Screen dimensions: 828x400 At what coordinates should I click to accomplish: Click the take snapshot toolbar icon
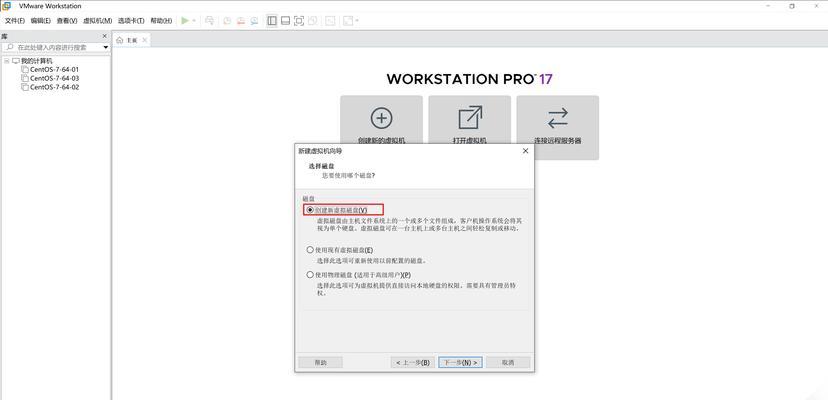tap(228, 21)
